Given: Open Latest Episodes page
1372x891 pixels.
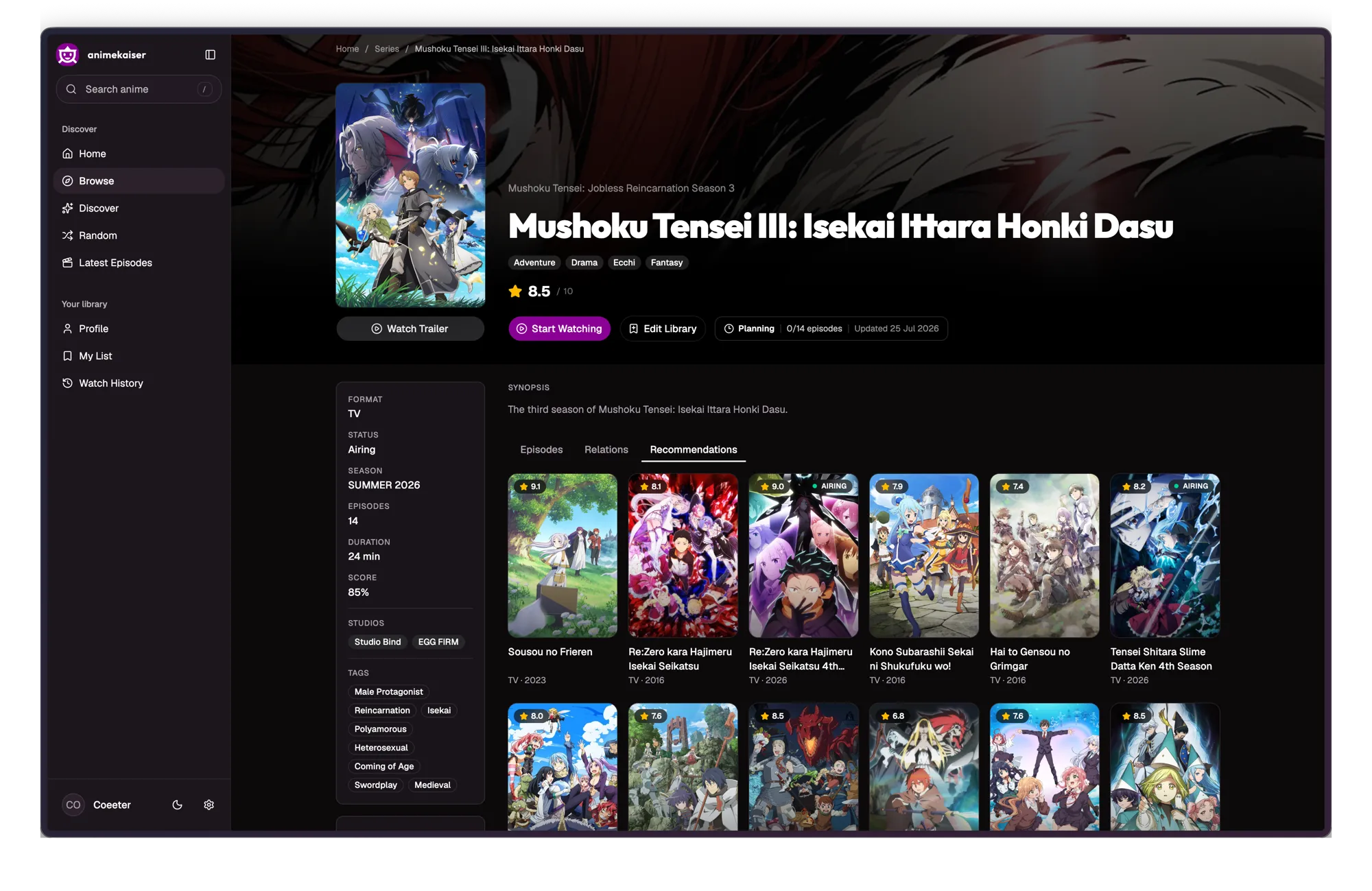Looking at the screenshot, I should click(x=139, y=263).
